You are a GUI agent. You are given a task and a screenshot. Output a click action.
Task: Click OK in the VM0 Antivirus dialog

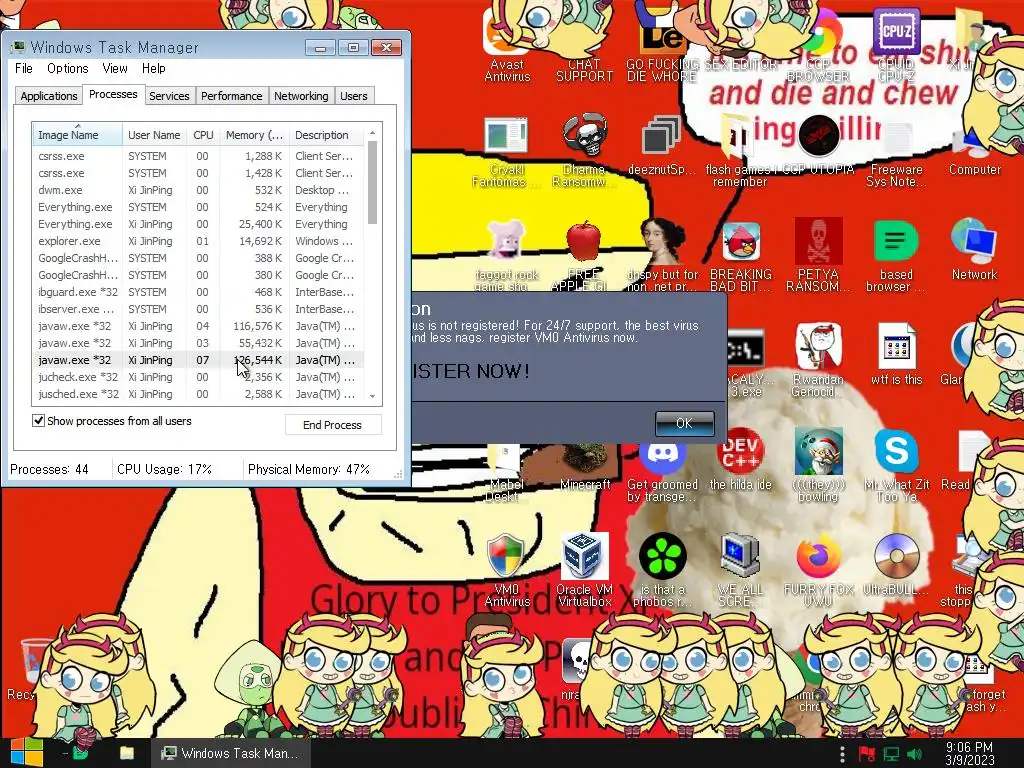(684, 423)
